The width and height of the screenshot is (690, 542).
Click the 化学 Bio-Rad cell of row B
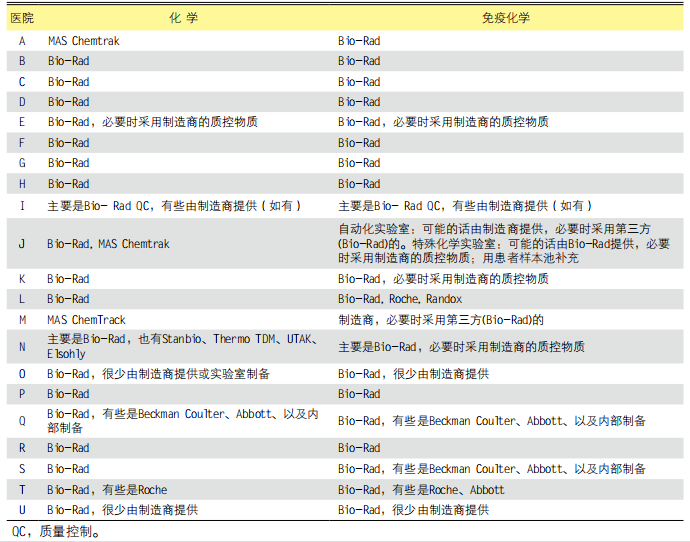(x=69, y=61)
